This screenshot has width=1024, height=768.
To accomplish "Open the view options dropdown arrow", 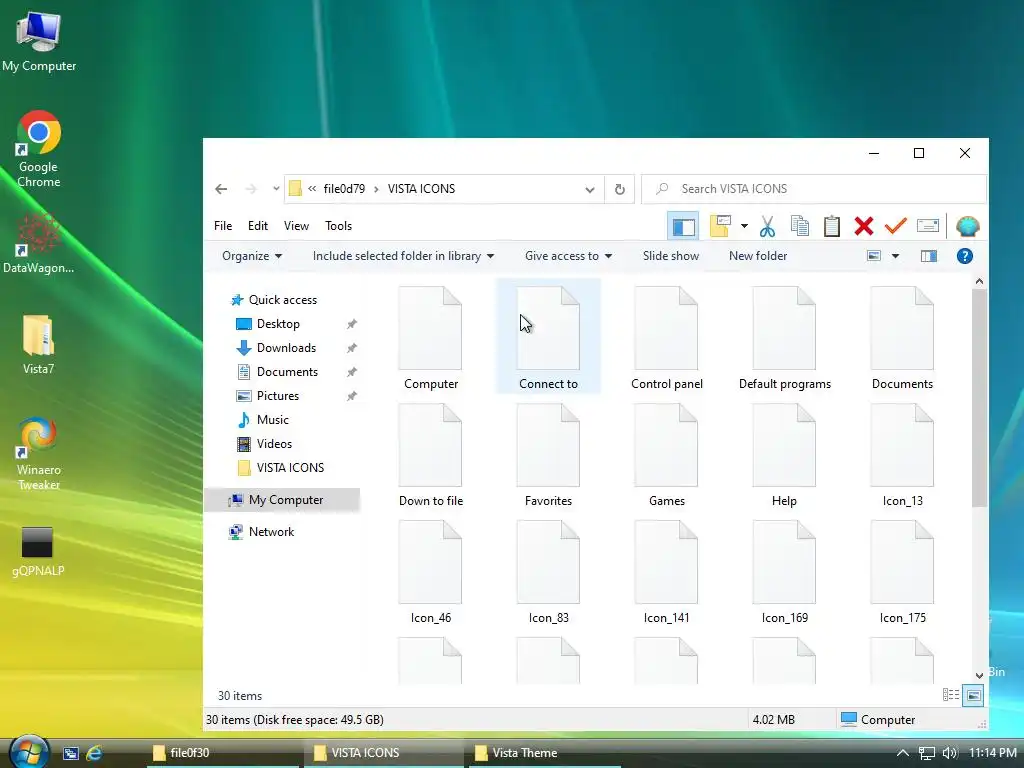I will [x=895, y=256].
